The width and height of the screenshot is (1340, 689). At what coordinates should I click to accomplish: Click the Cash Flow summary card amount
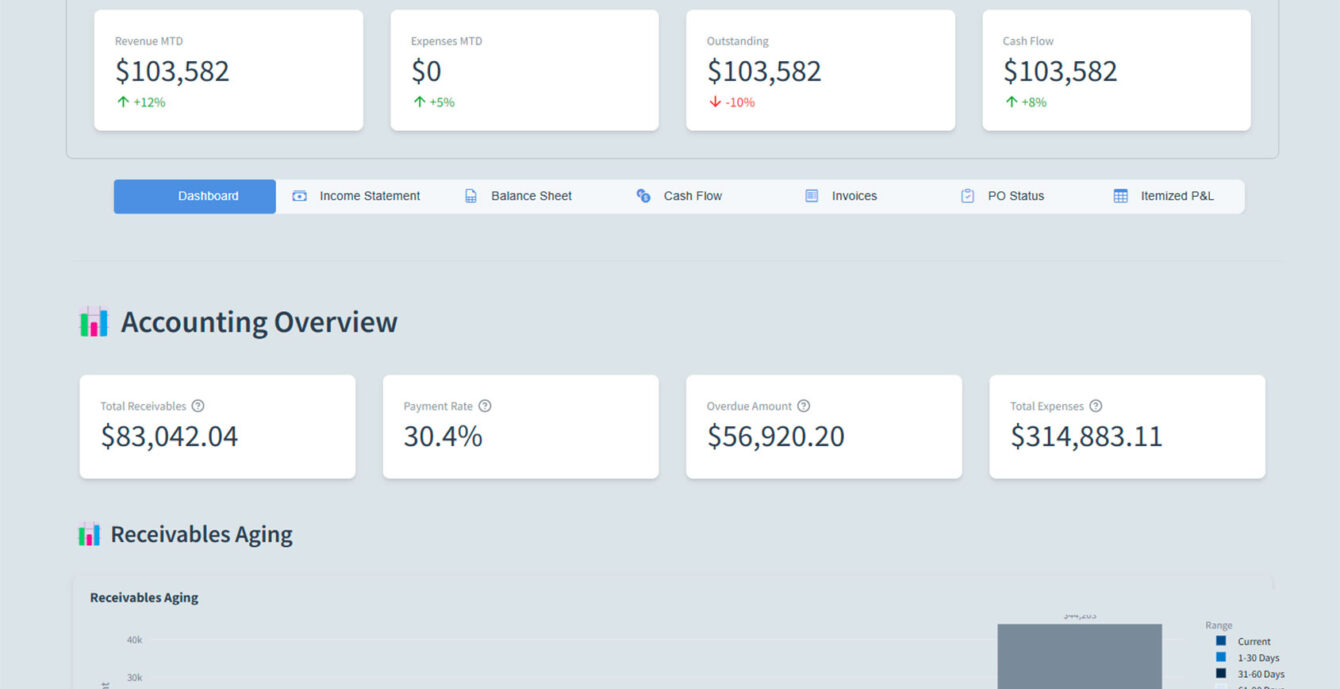(x=1060, y=71)
